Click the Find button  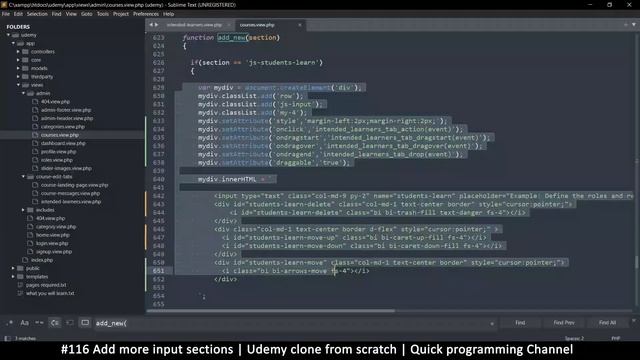(x=520, y=323)
